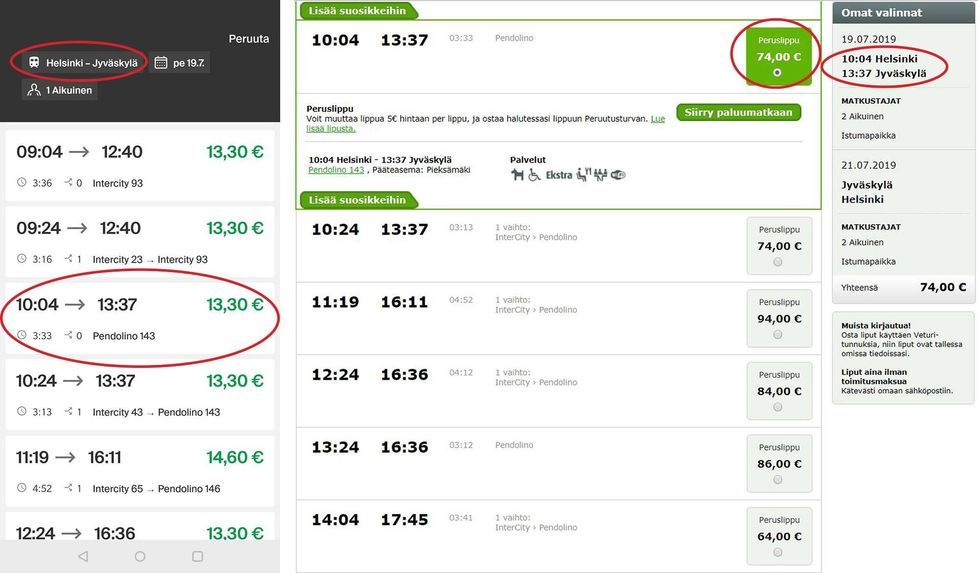Tap the clock icon in the 09:04 trip

coord(22,183)
